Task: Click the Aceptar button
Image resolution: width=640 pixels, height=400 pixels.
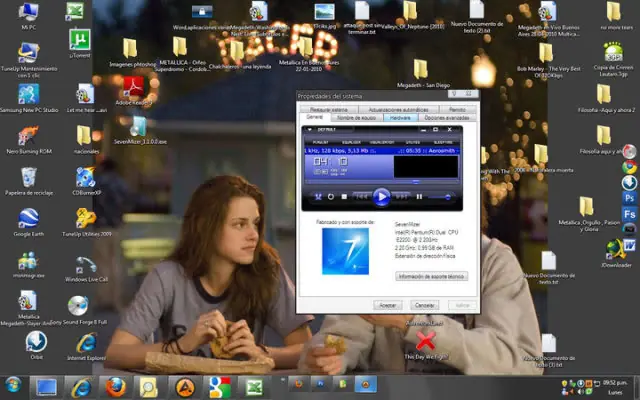Action: pos(388,305)
